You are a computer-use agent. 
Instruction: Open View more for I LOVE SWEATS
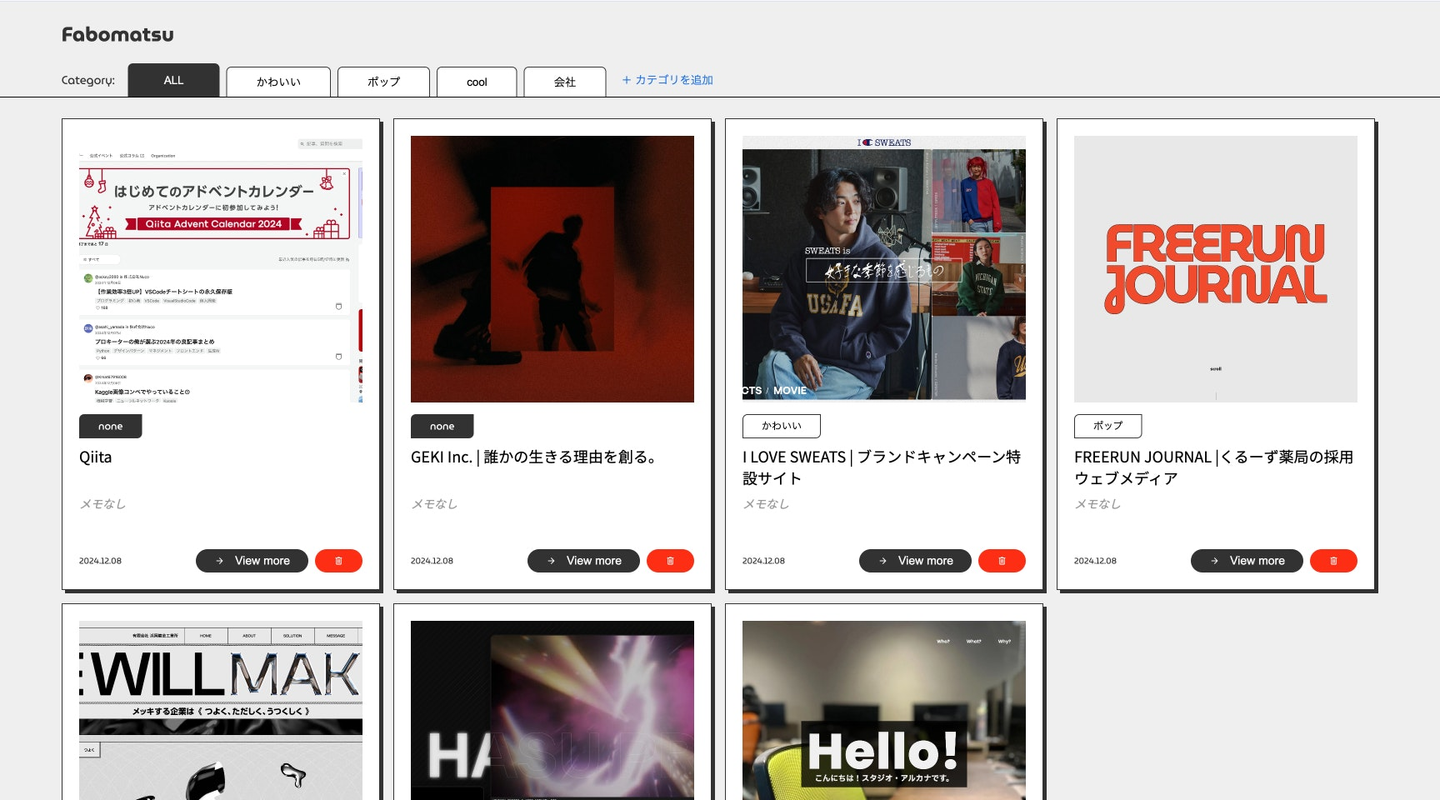pyautogui.click(x=915, y=561)
